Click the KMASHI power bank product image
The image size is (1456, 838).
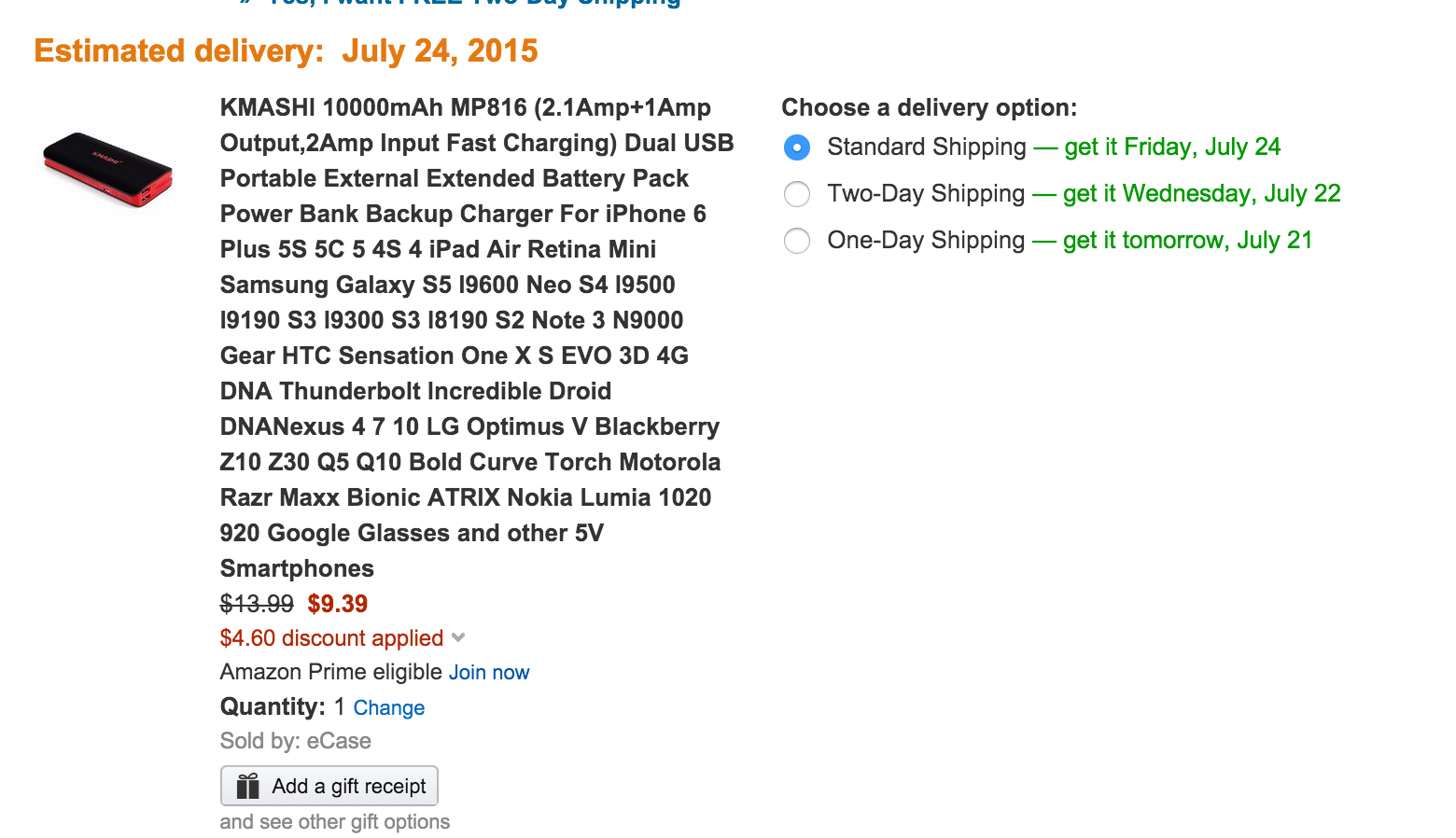[x=105, y=169]
